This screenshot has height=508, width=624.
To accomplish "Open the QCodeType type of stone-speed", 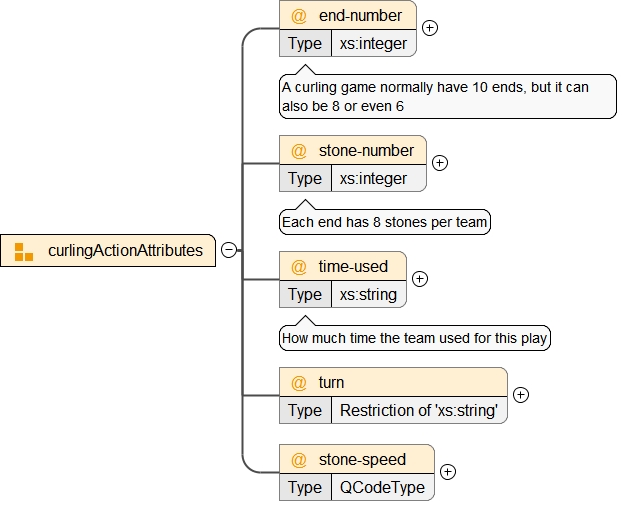I will click(382, 488).
